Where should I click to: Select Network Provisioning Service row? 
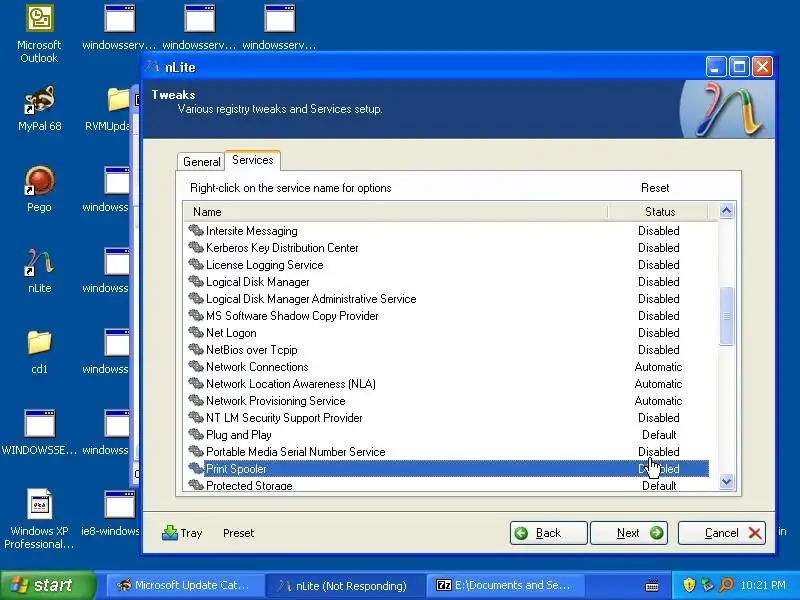446,401
